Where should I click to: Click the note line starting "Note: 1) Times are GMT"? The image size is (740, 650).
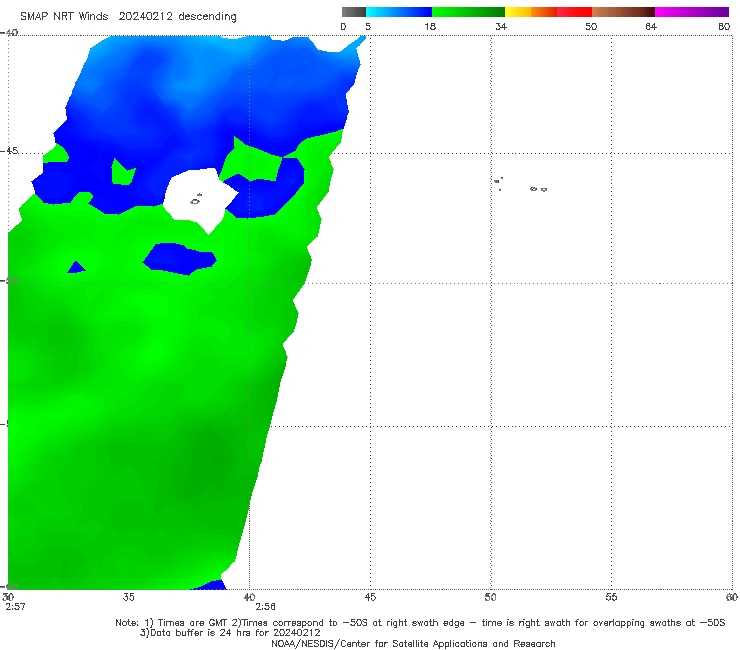tap(420, 623)
